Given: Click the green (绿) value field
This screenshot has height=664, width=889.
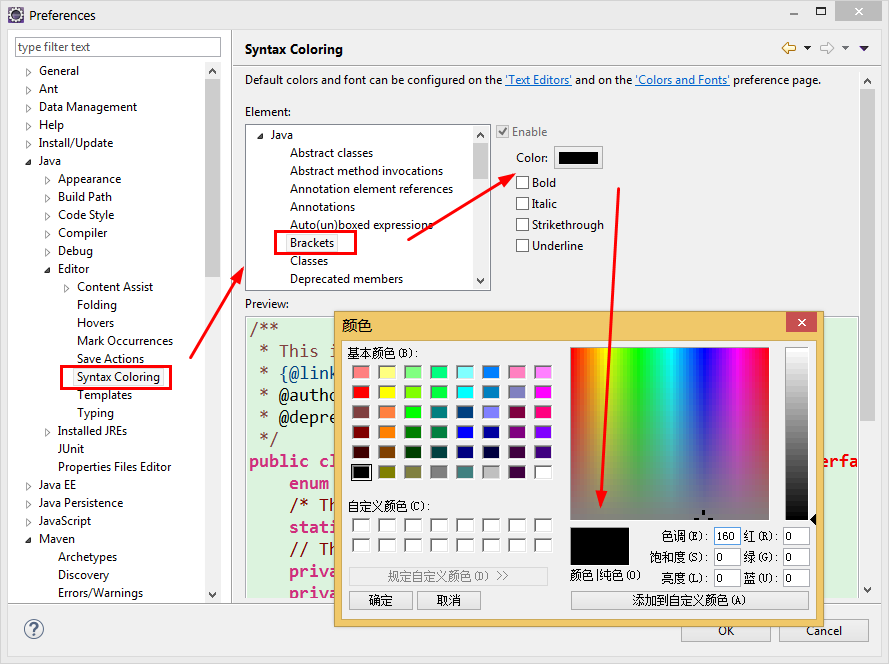Looking at the screenshot, I should click(x=796, y=557).
